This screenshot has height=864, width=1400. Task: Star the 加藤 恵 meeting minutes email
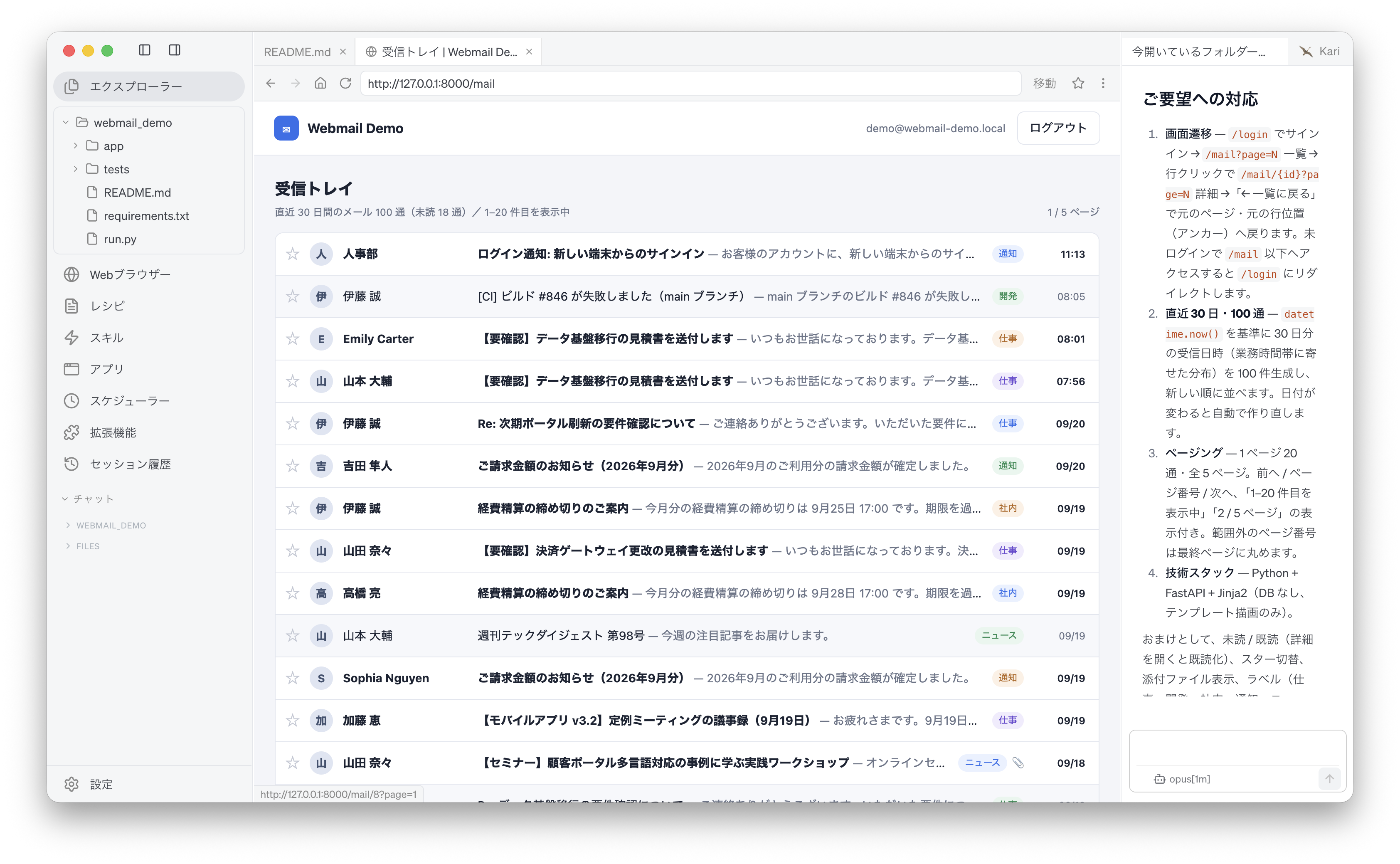point(293,721)
